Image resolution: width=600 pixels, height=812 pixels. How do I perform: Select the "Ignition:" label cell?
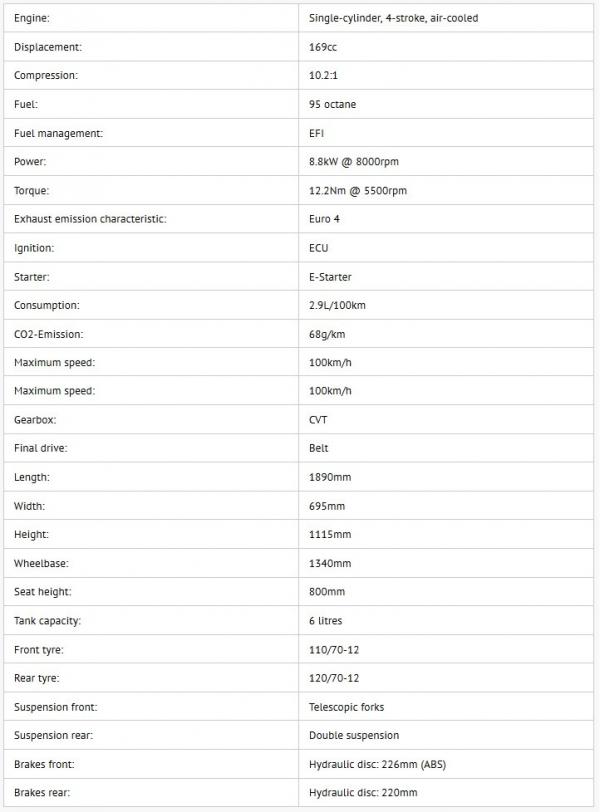tap(34, 247)
